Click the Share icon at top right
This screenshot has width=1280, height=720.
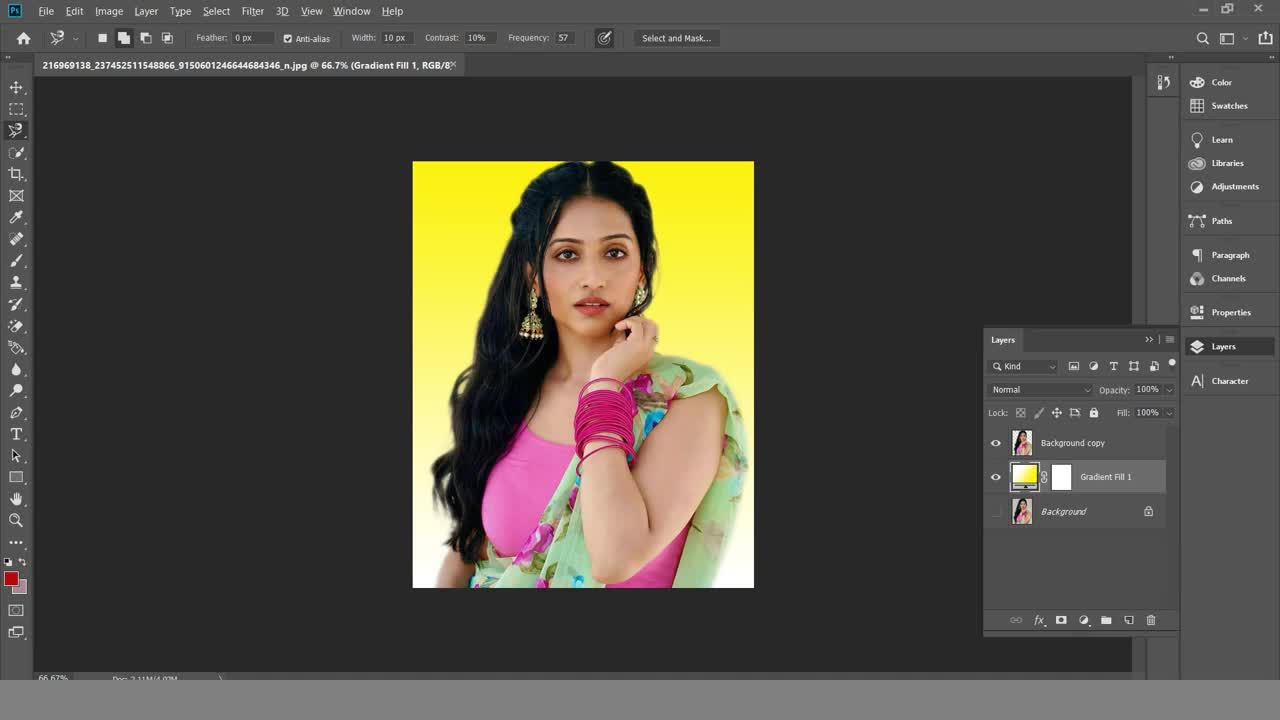tap(1265, 38)
